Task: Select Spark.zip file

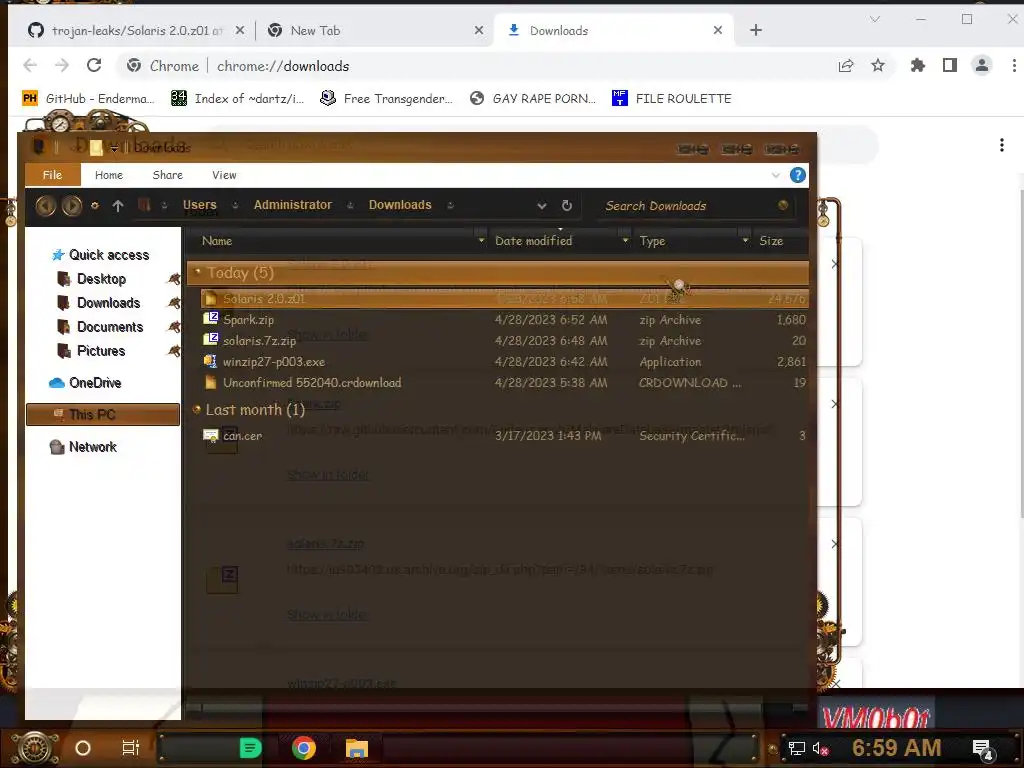Action: coord(504,319)
